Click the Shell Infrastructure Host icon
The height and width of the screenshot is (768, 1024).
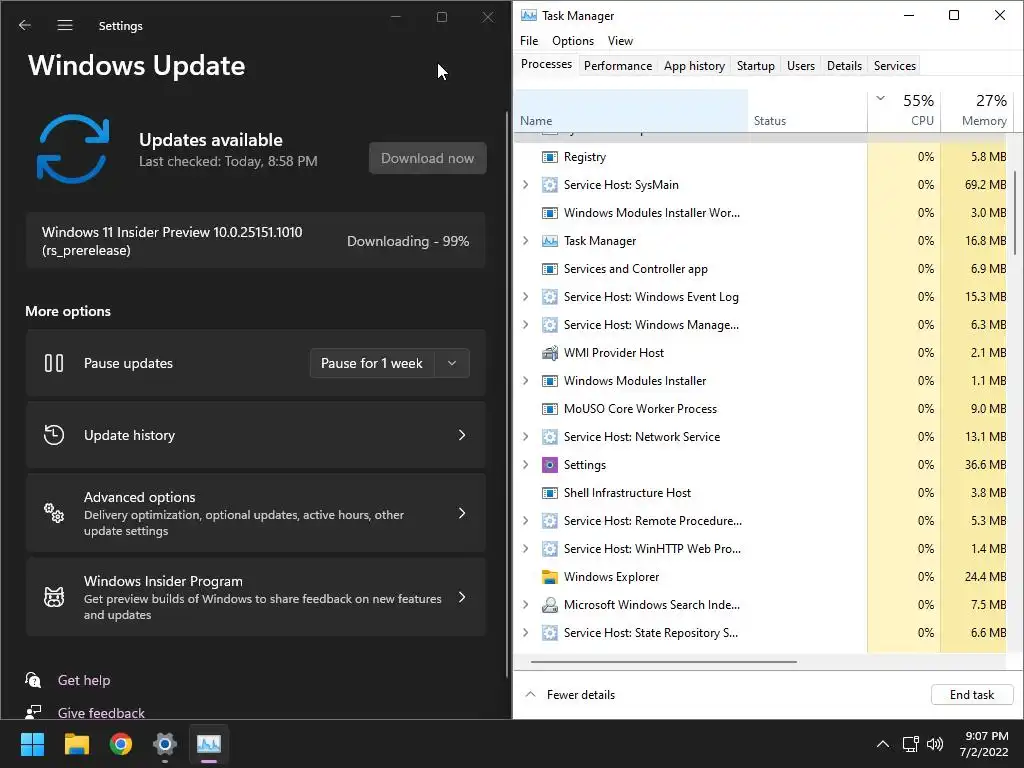pyautogui.click(x=550, y=493)
